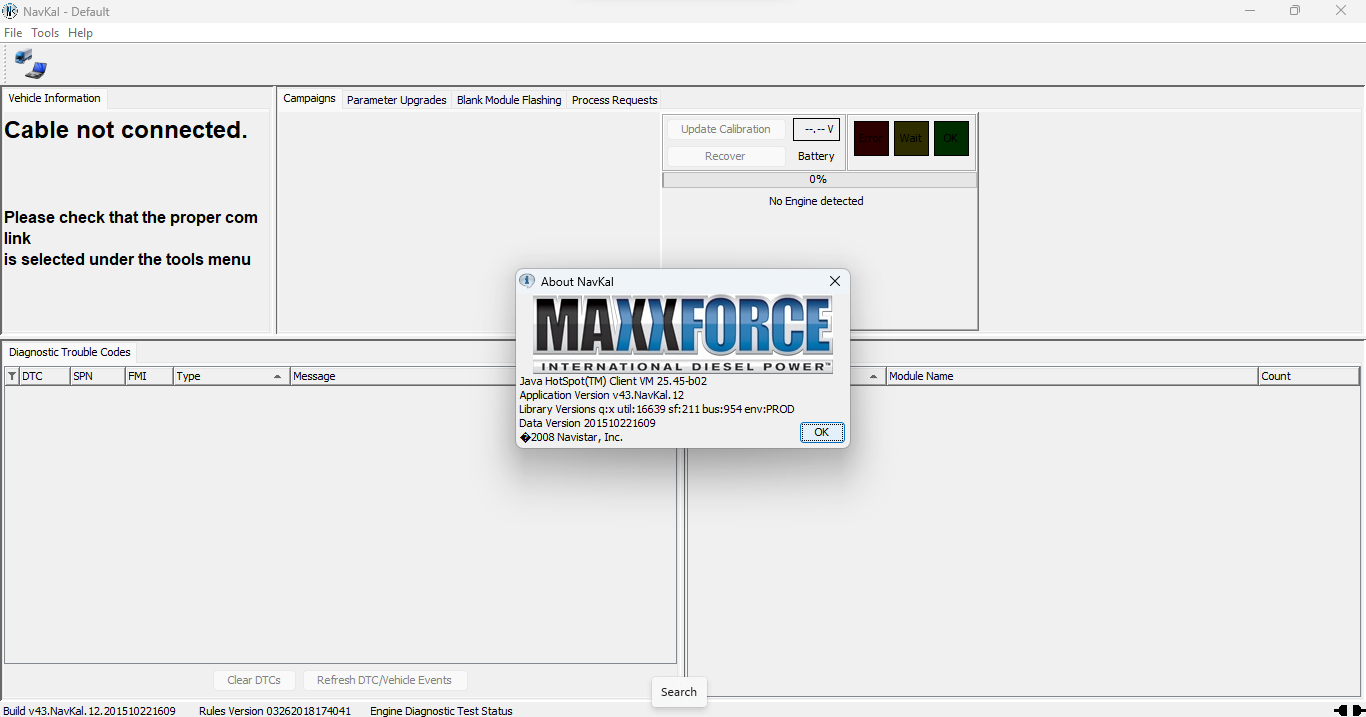Click the Clear DTCs button
Viewport: 1366px width, 717px height.
pos(254,680)
